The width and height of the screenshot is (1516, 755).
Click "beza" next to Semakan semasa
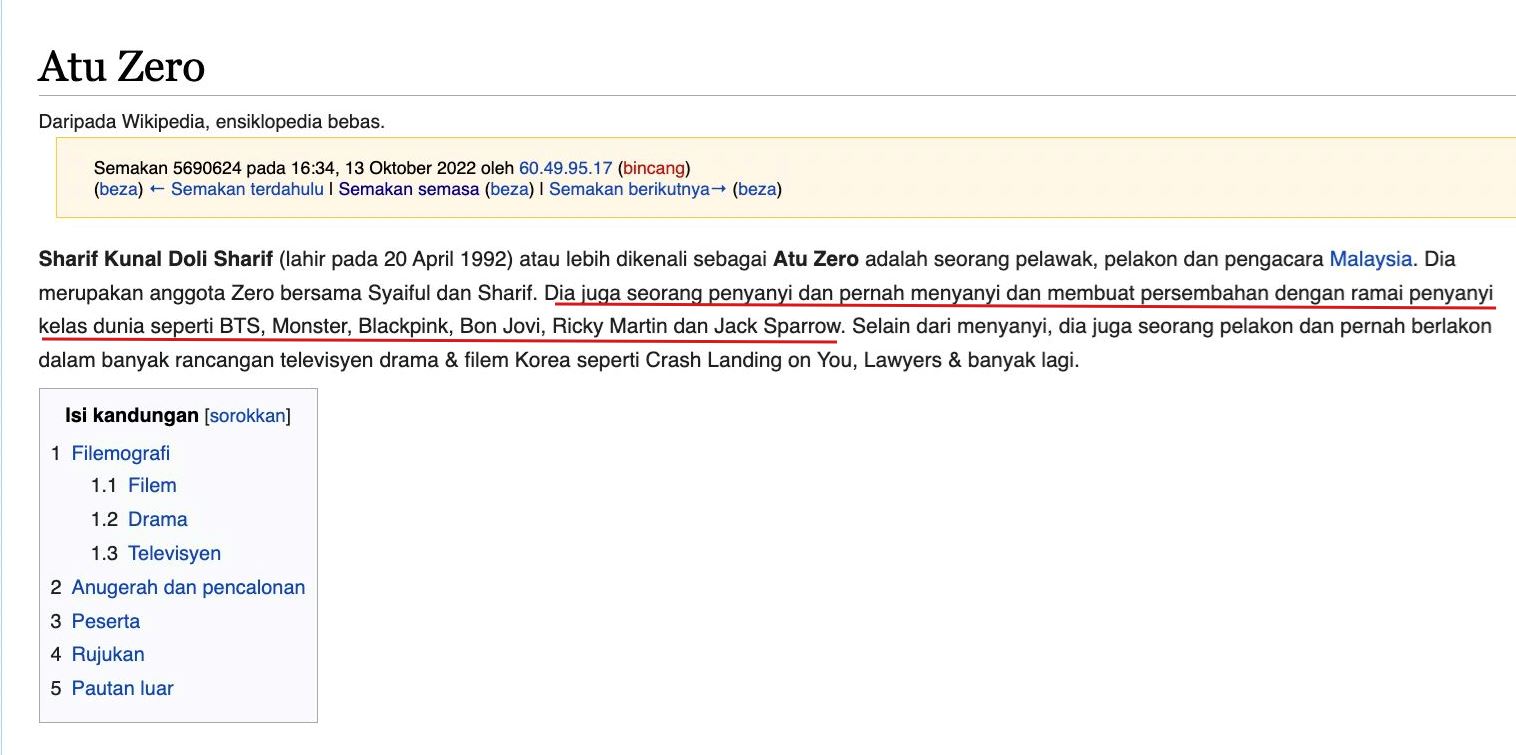[508, 188]
